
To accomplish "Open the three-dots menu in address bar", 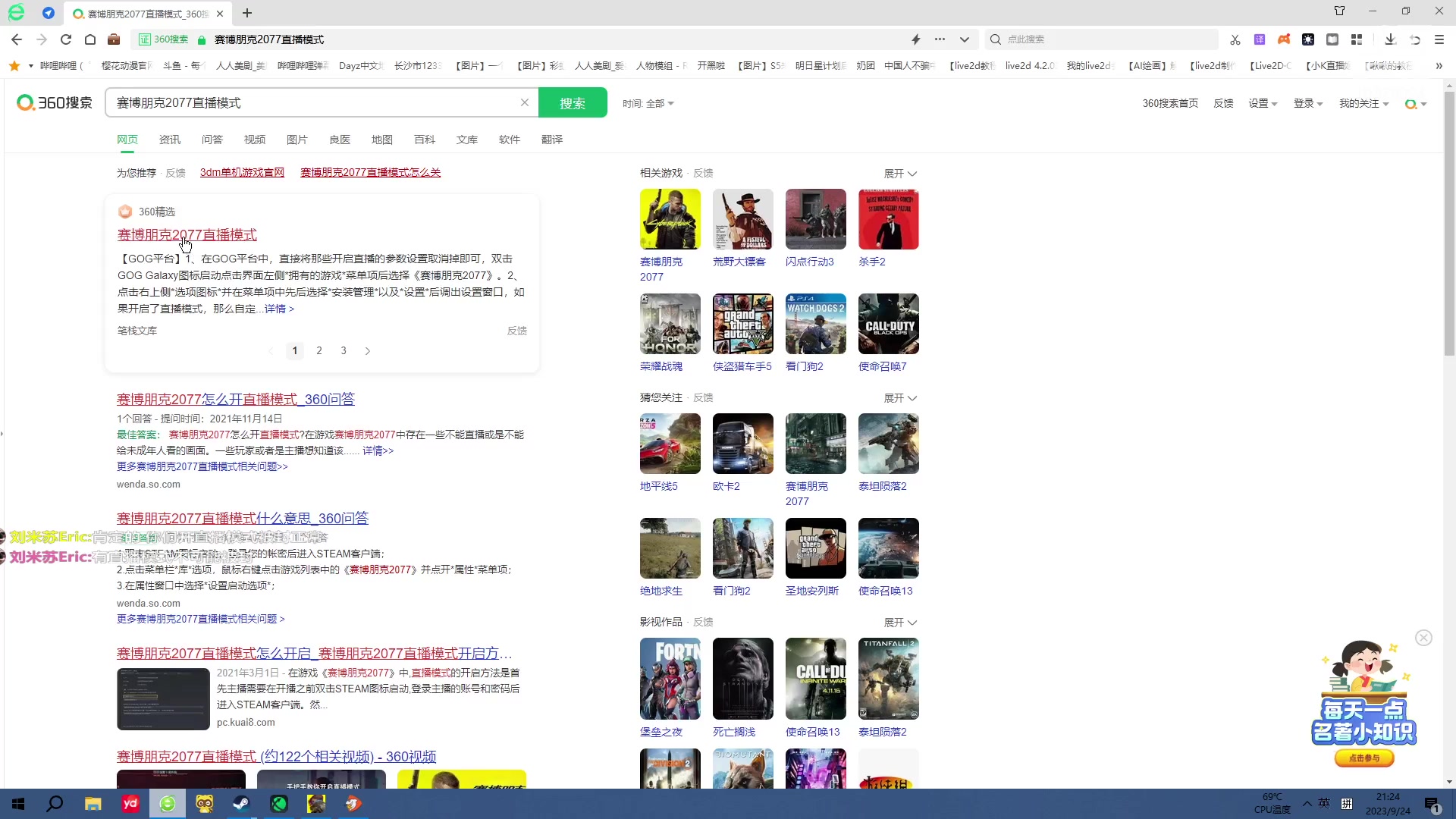I will click(940, 39).
